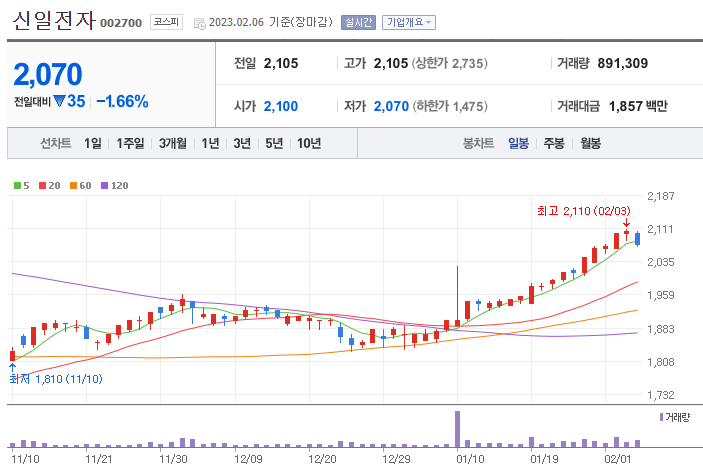Click the 실시간 real-time button
Image resolution: width=703 pixels, height=474 pixels.
click(358, 22)
